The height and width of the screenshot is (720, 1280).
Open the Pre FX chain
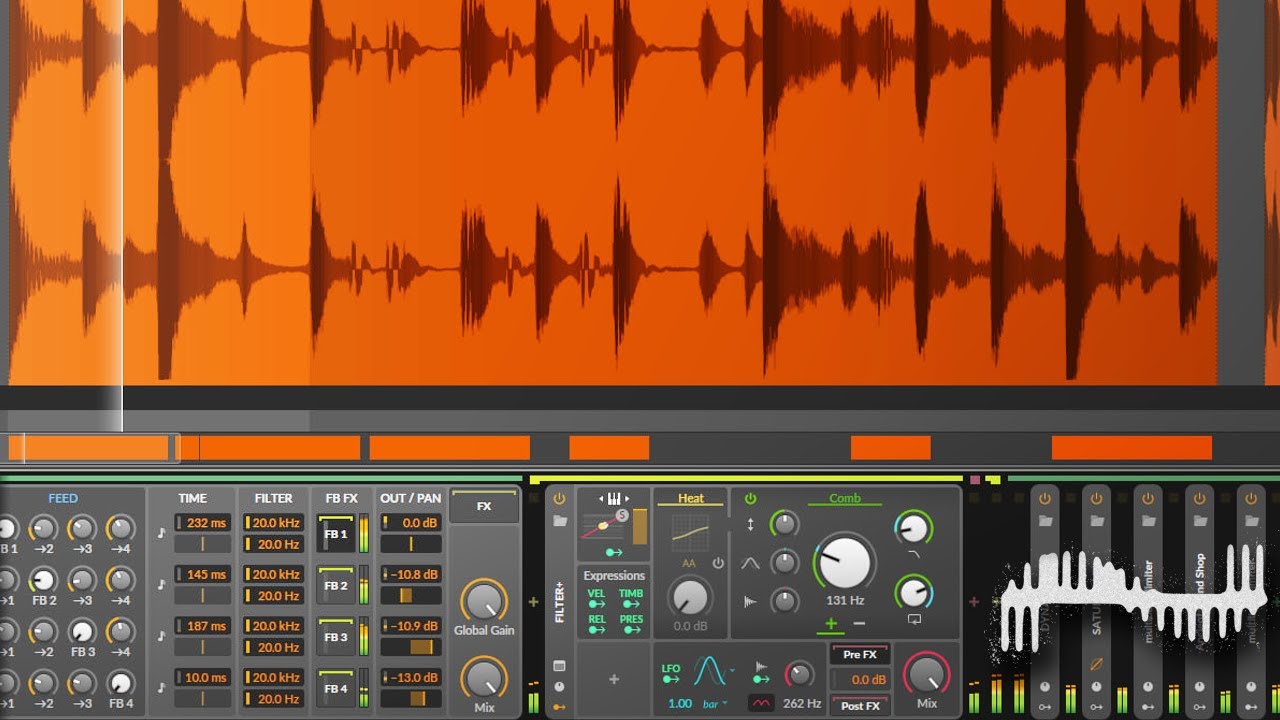click(x=860, y=655)
